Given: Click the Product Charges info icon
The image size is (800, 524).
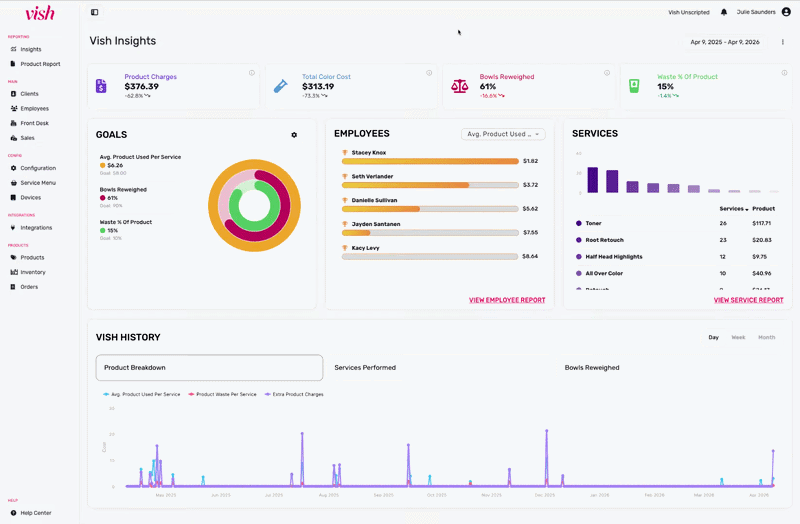Looking at the screenshot, I should pos(252,73).
